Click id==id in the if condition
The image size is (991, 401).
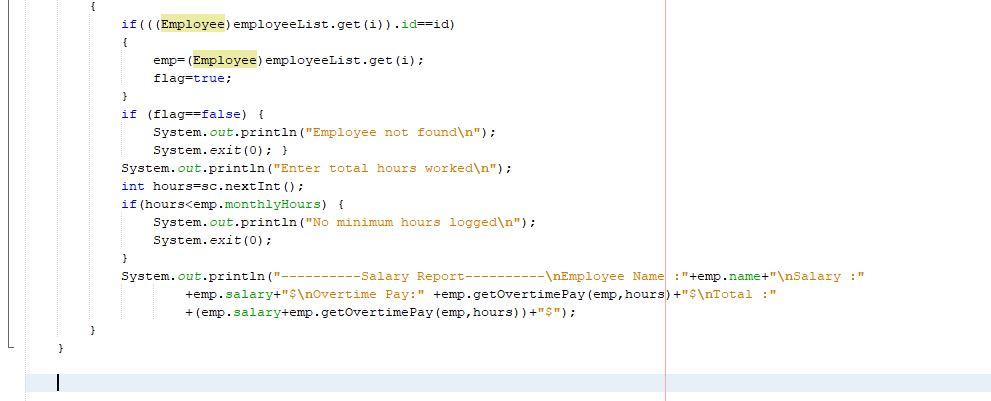click(x=427, y=24)
